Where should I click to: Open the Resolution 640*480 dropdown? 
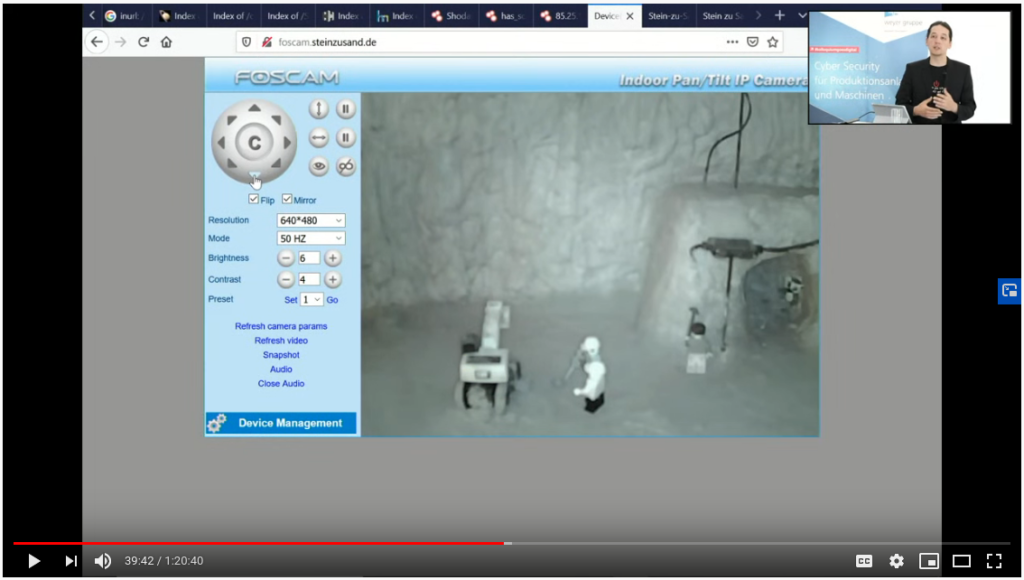311,220
